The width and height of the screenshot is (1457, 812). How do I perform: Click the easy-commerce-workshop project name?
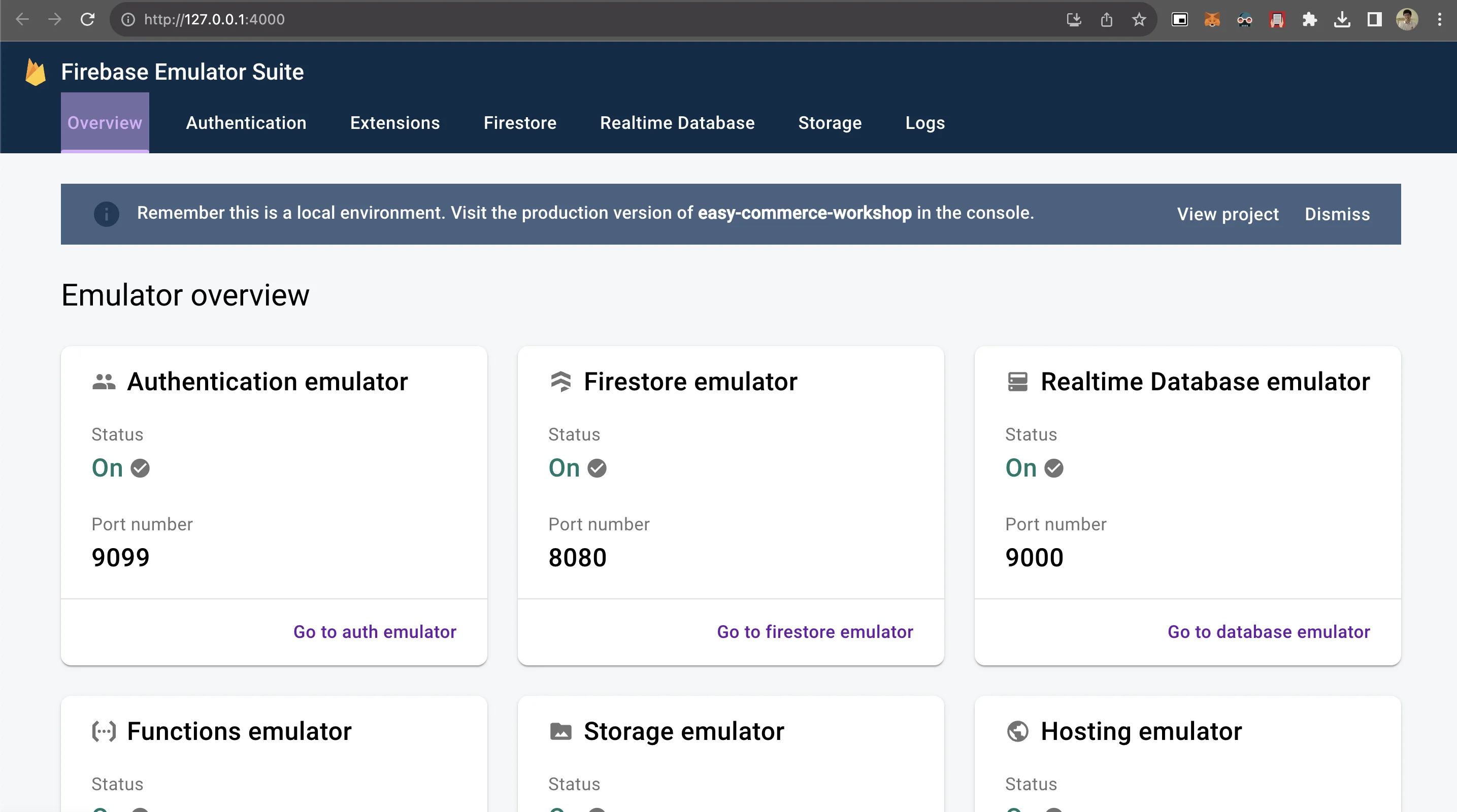coord(805,213)
